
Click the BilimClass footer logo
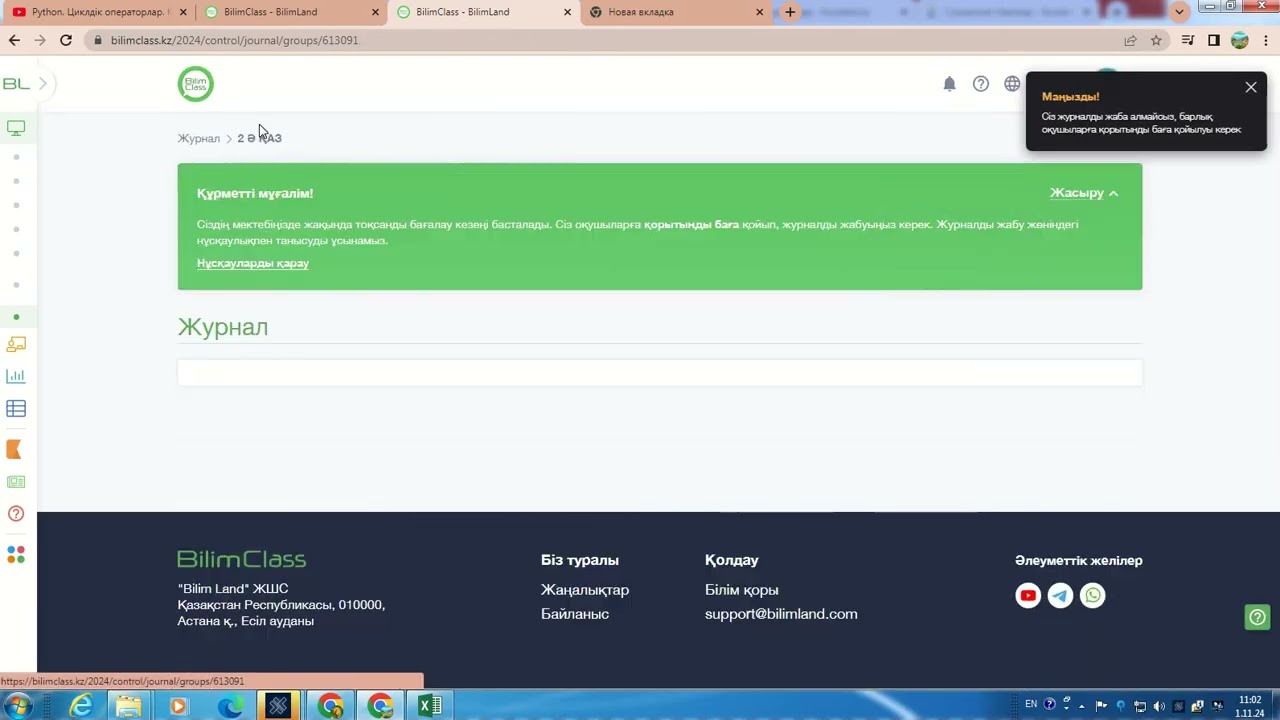(242, 559)
